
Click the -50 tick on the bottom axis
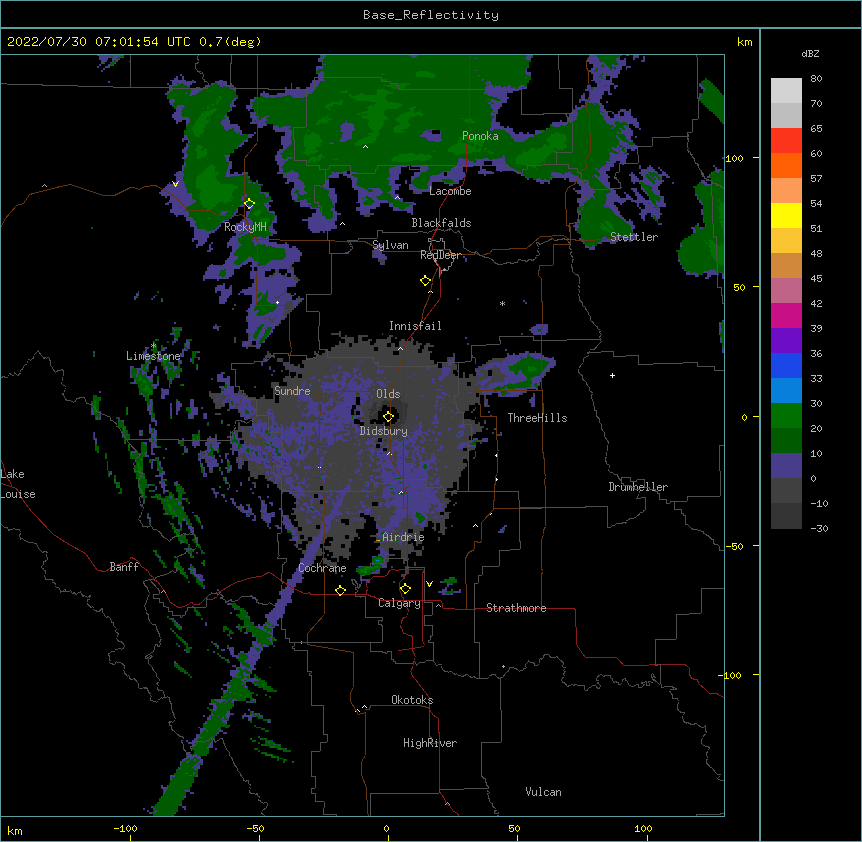[255, 828]
